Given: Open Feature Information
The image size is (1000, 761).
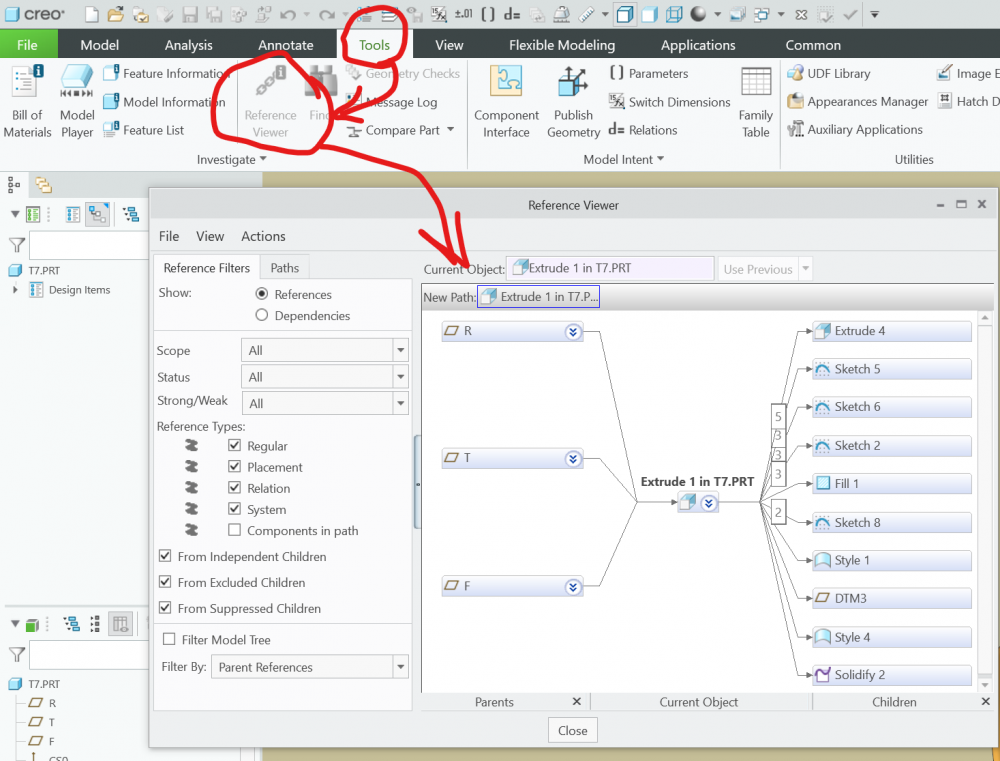Looking at the screenshot, I should point(165,73).
